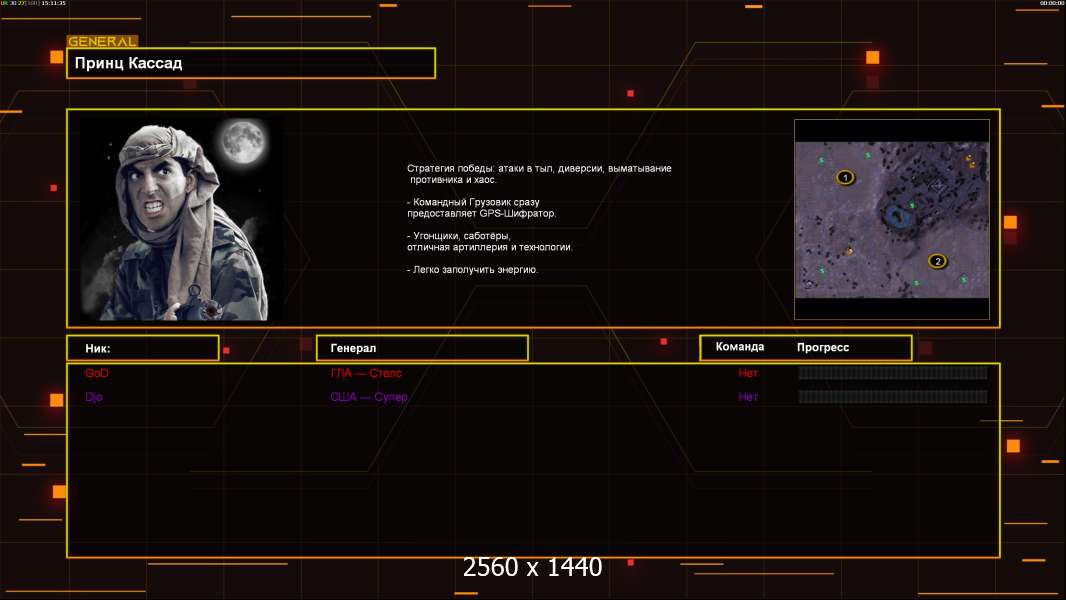Click the orange supply icon at minimap corner
The width and height of the screenshot is (1066, 600).
pos(971,161)
